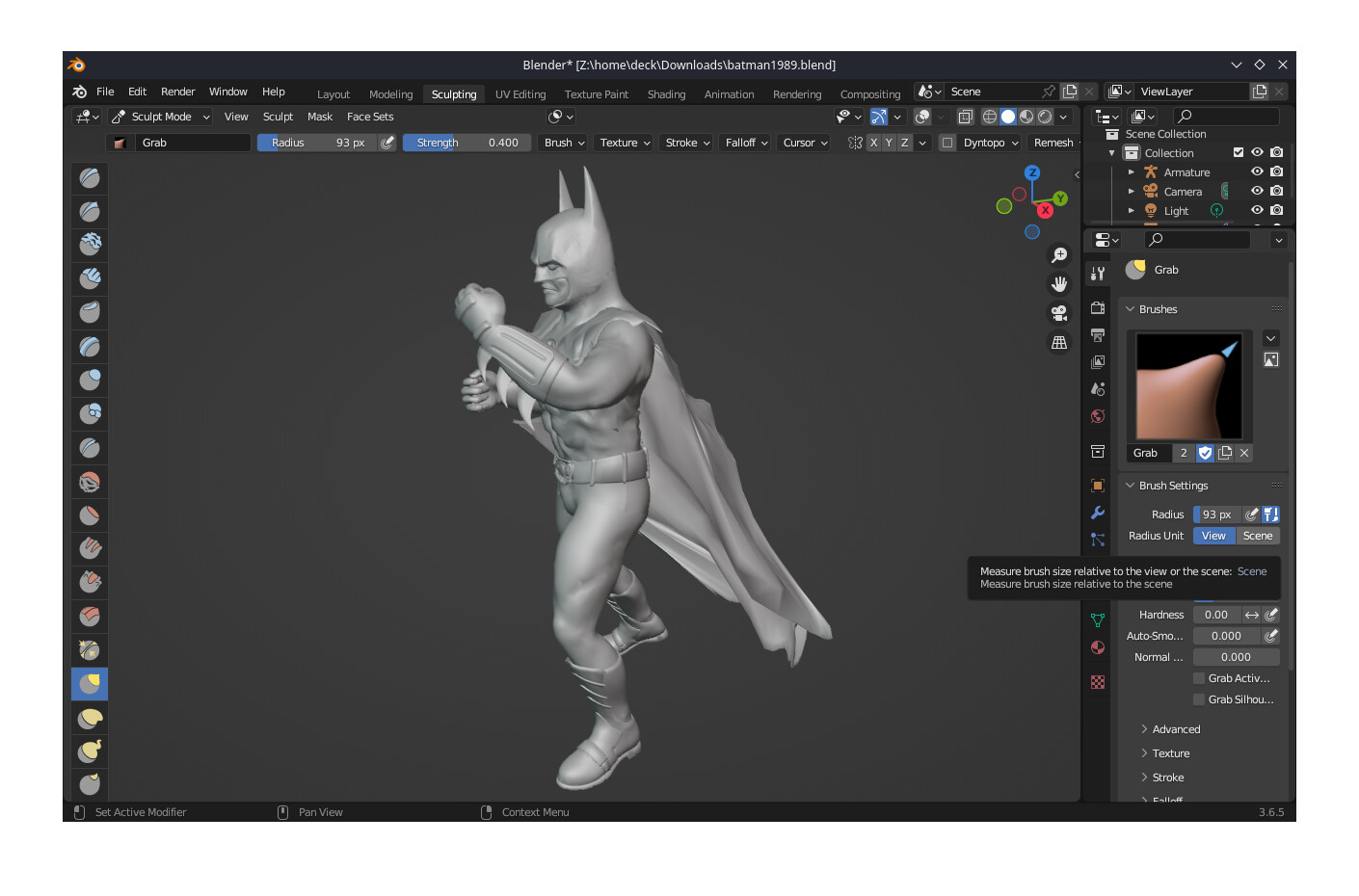Click the pan hand icon in the viewport
The height and width of the screenshot is (896, 1359).
(1059, 284)
